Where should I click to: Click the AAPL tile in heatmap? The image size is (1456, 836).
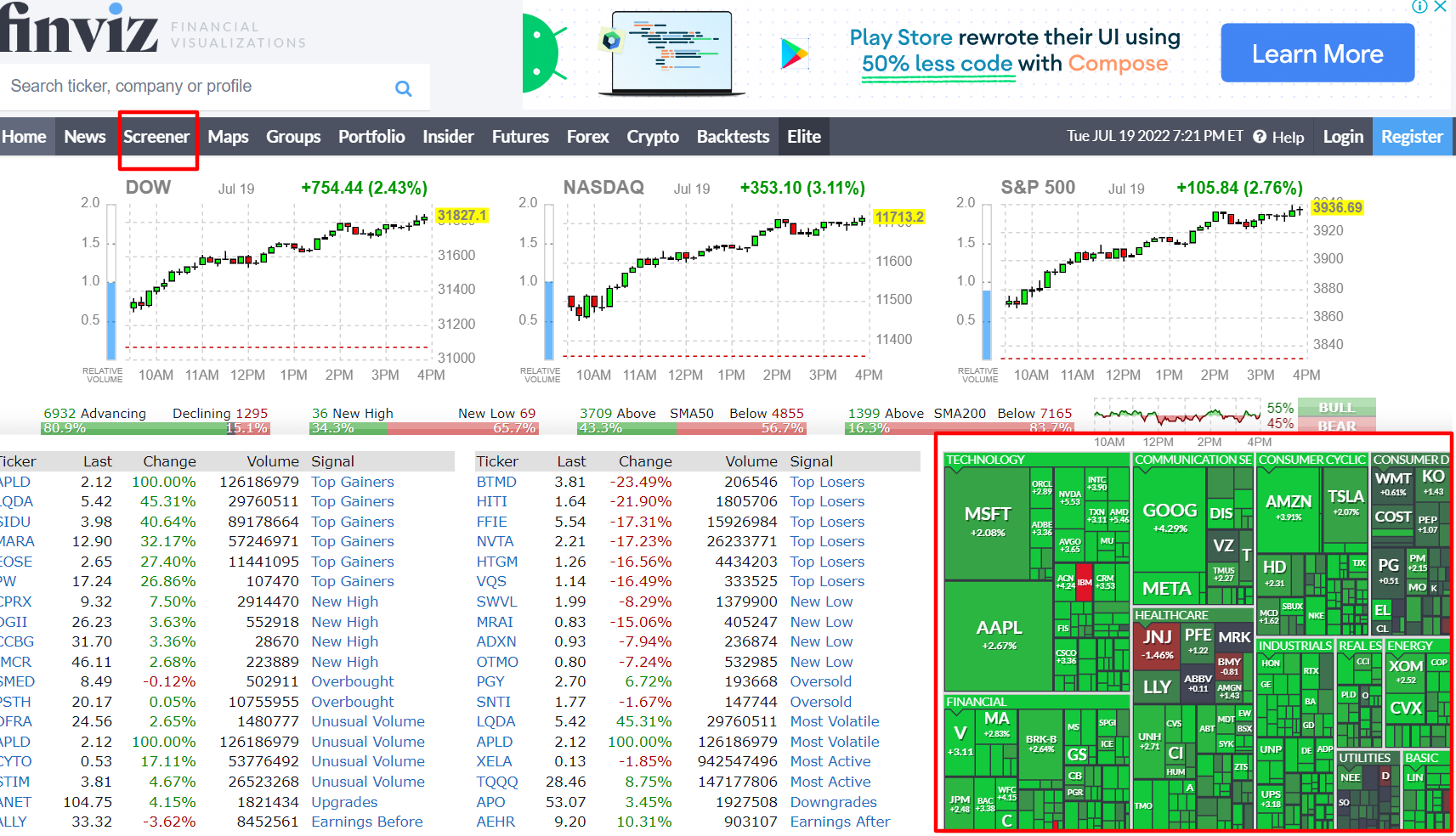pyautogui.click(x=999, y=635)
